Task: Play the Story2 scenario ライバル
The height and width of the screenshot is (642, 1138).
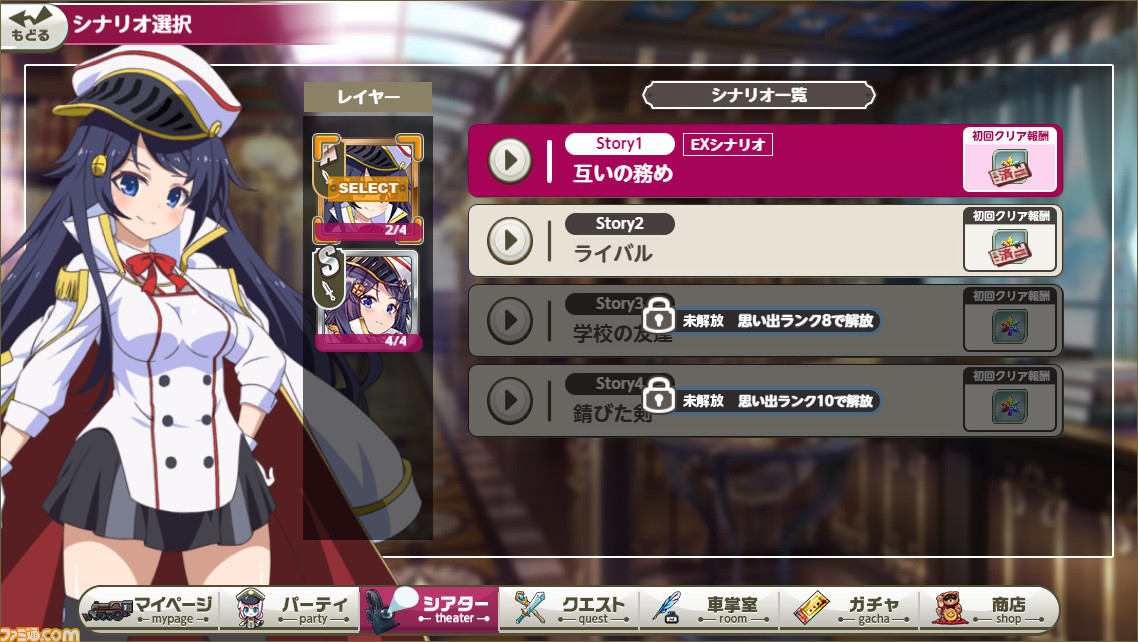Action: (509, 240)
